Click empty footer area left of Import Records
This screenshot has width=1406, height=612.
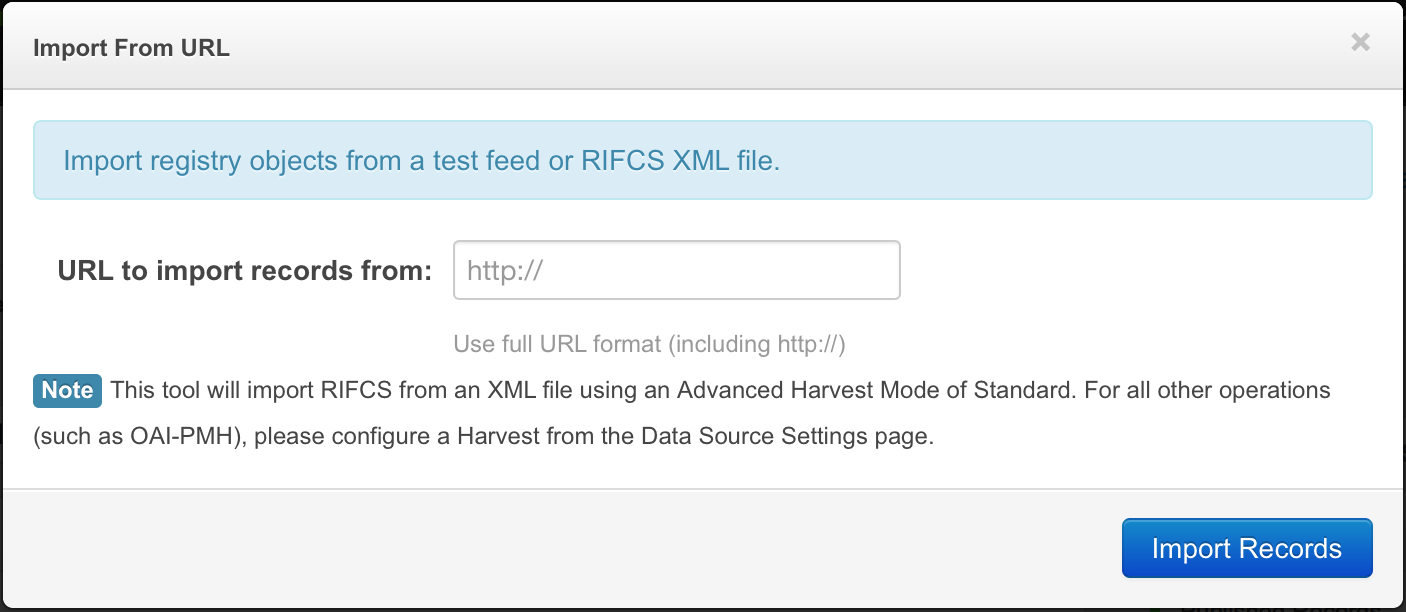pos(560,548)
